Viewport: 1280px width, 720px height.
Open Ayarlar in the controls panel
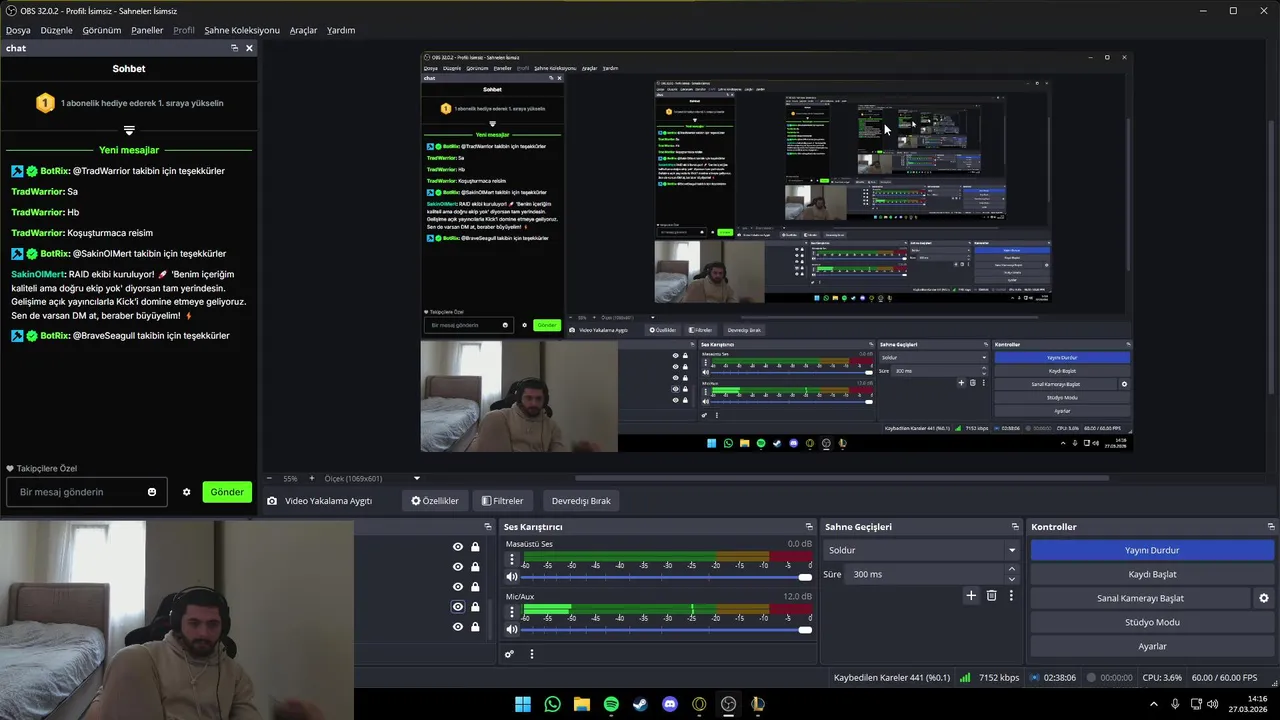(x=1152, y=646)
